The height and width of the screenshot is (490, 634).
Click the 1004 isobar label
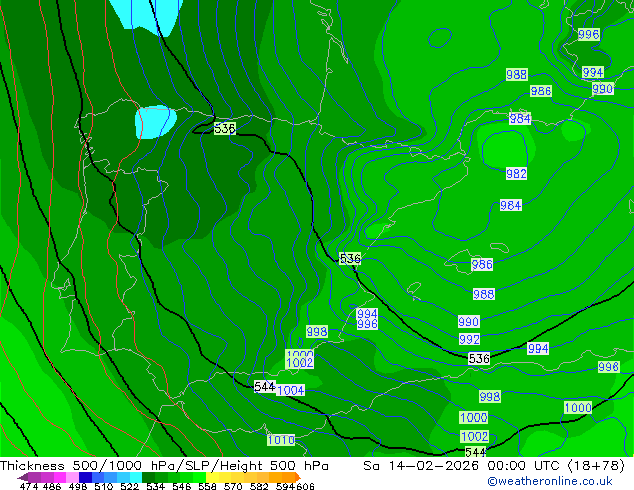[291, 390]
